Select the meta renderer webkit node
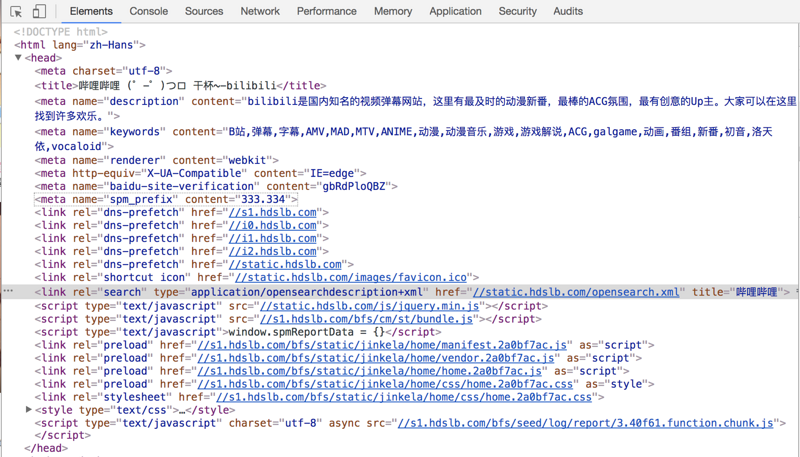This screenshot has width=800, height=457. 157,160
